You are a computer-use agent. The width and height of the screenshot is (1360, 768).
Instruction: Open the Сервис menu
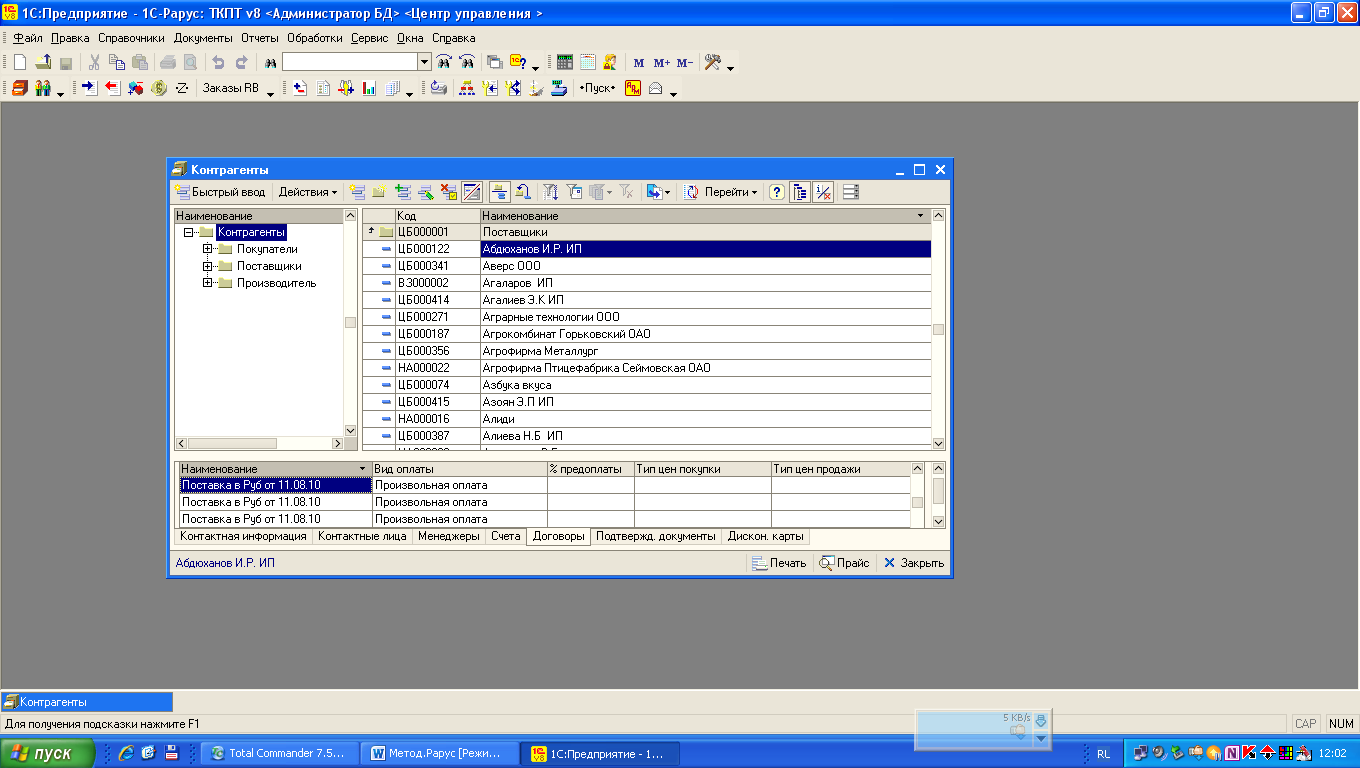tap(370, 38)
